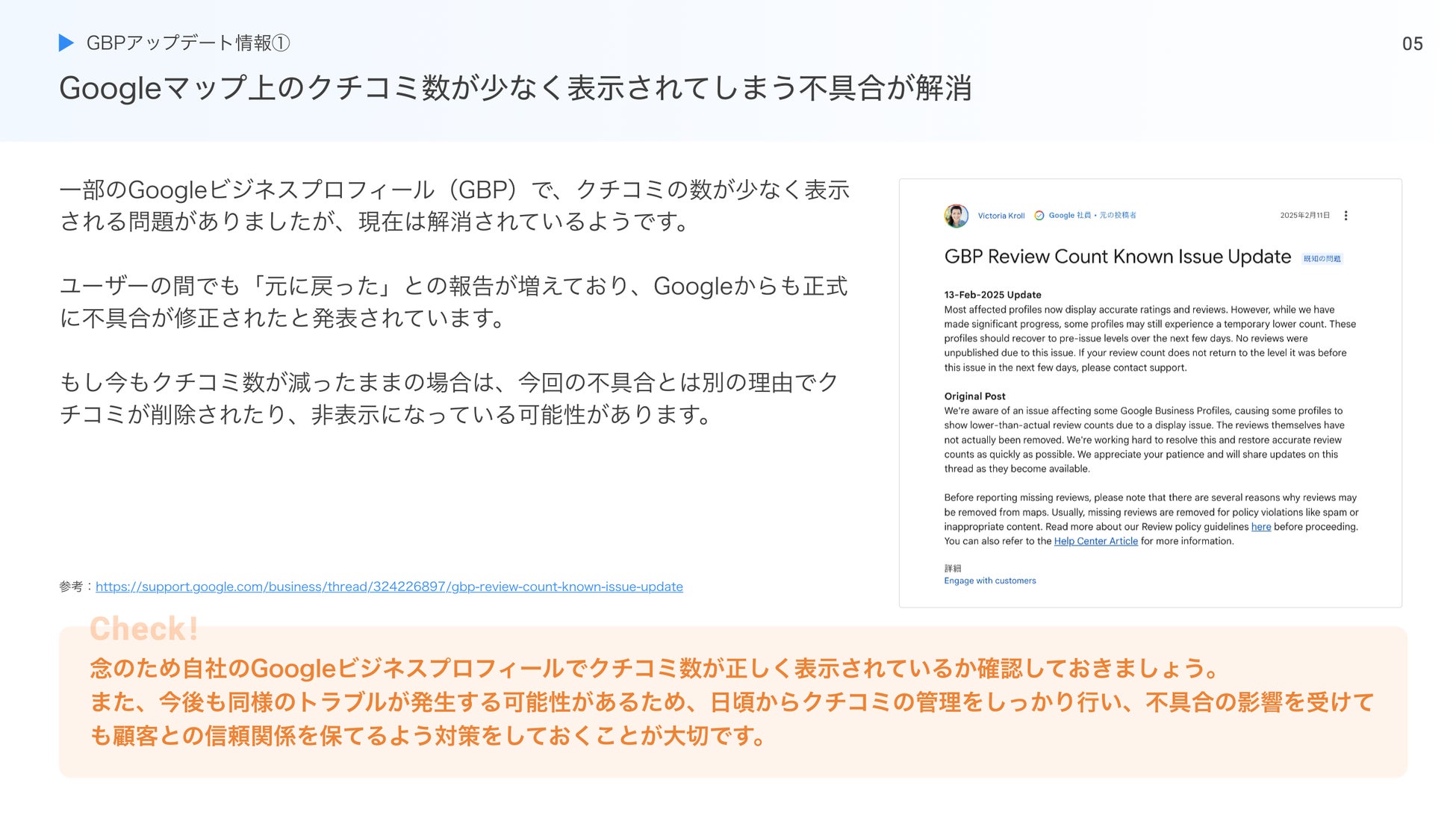Click the 2025年2月11日 post date
The height and width of the screenshot is (815, 1456).
1304,216
